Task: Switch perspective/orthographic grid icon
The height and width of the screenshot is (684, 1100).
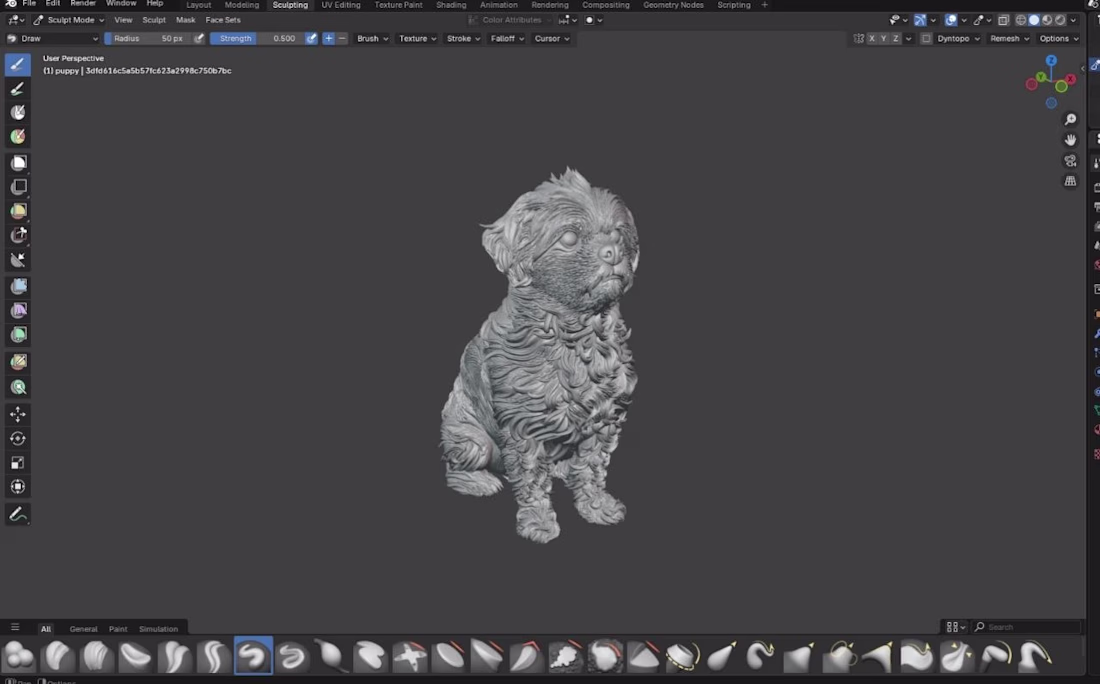Action: [x=1070, y=181]
